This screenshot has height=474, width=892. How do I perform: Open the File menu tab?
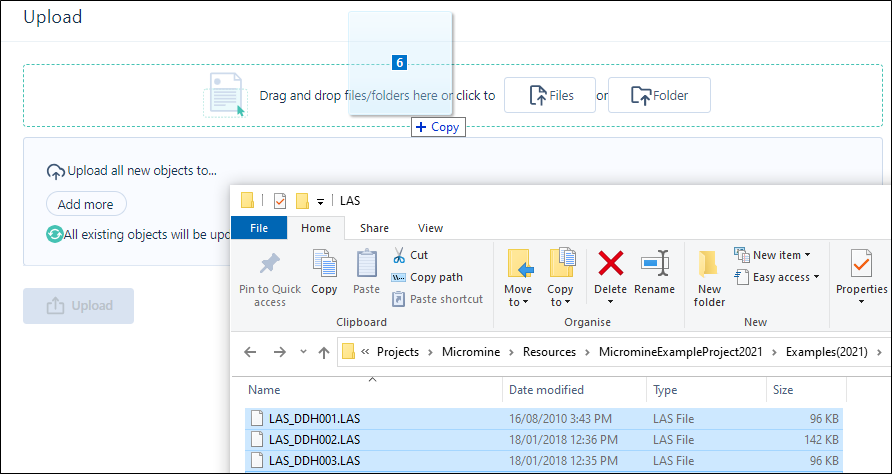[x=259, y=228]
